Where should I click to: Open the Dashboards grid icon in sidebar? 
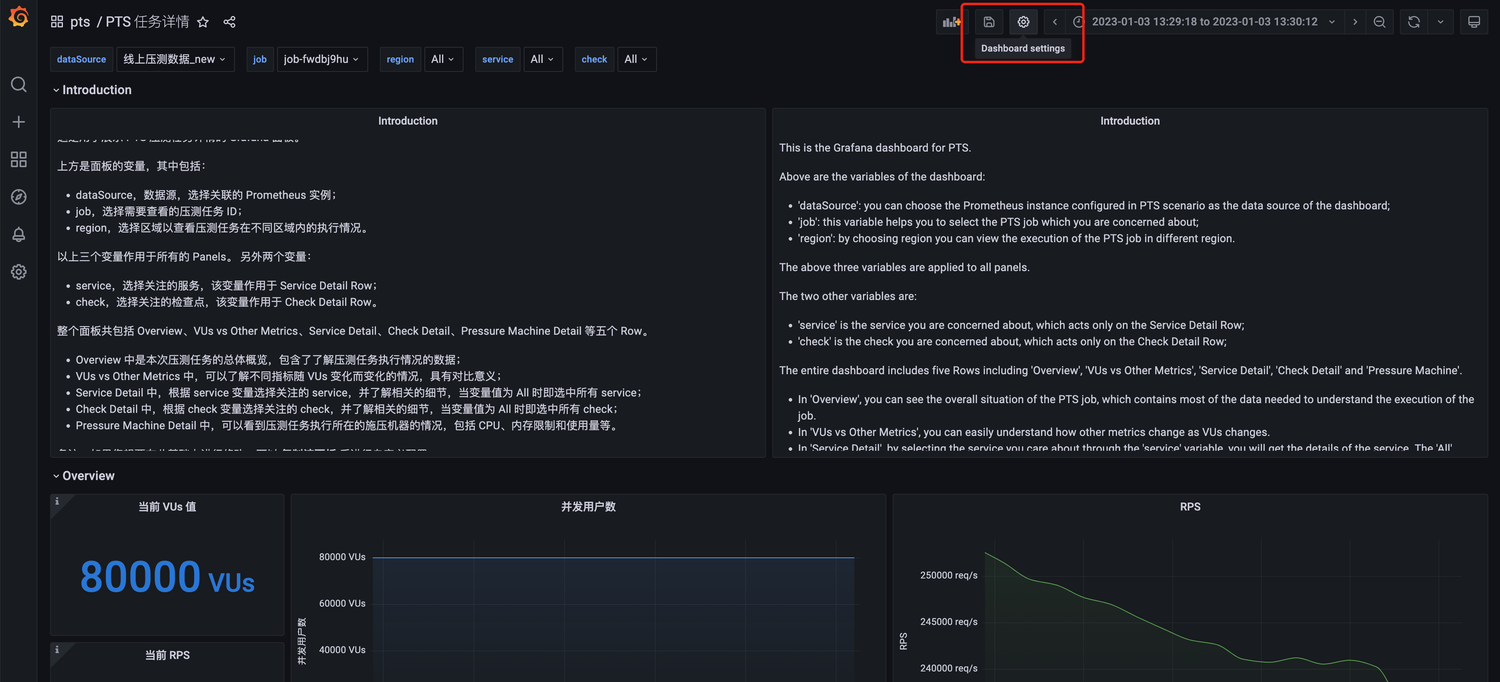pos(18,160)
